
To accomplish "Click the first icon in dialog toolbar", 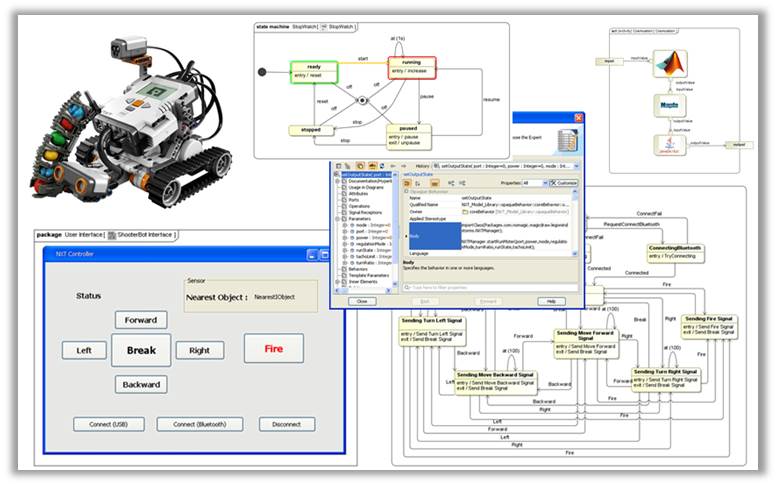I will pyautogui.click(x=339, y=166).
